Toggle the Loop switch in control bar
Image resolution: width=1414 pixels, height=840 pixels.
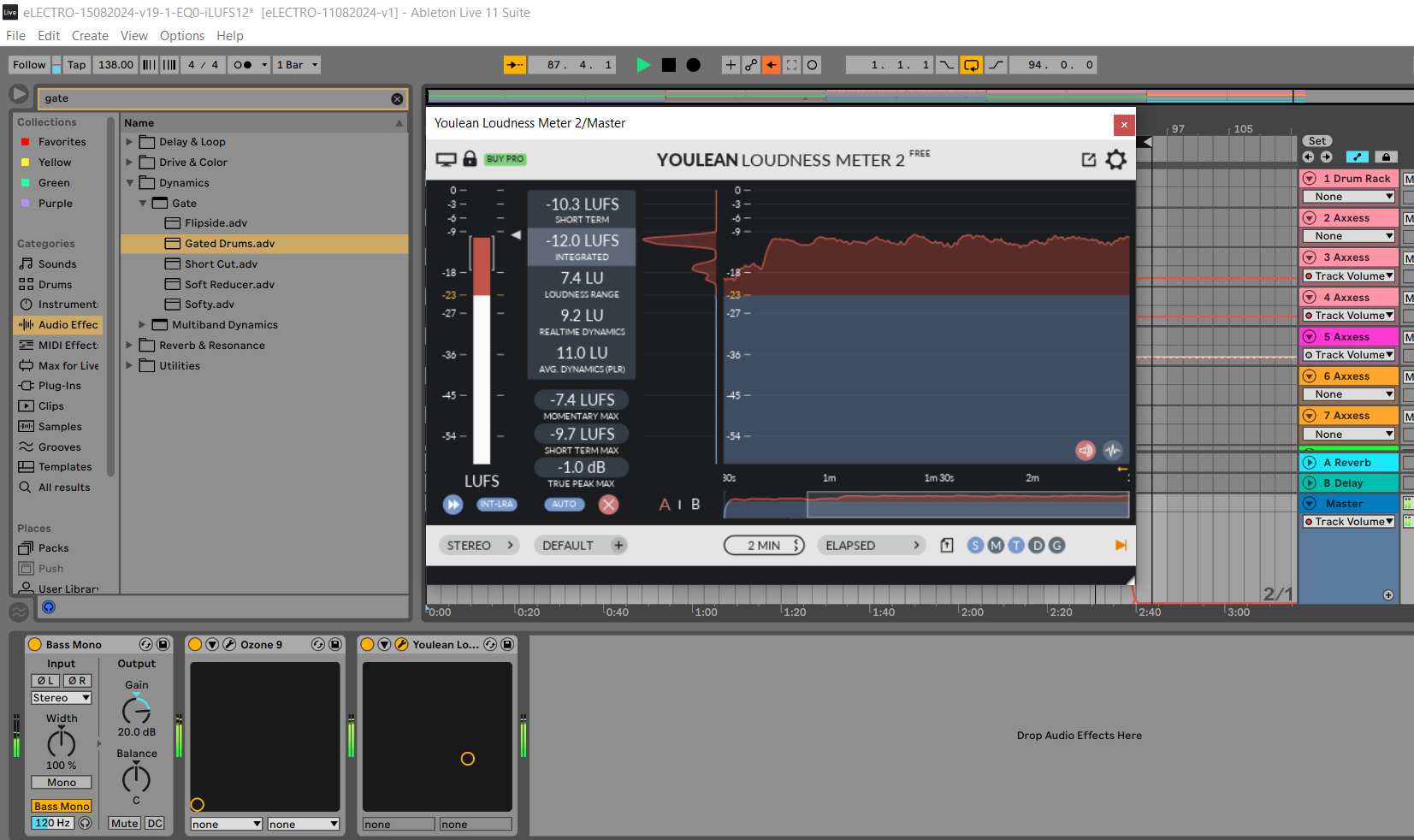(x=971, y=65)
